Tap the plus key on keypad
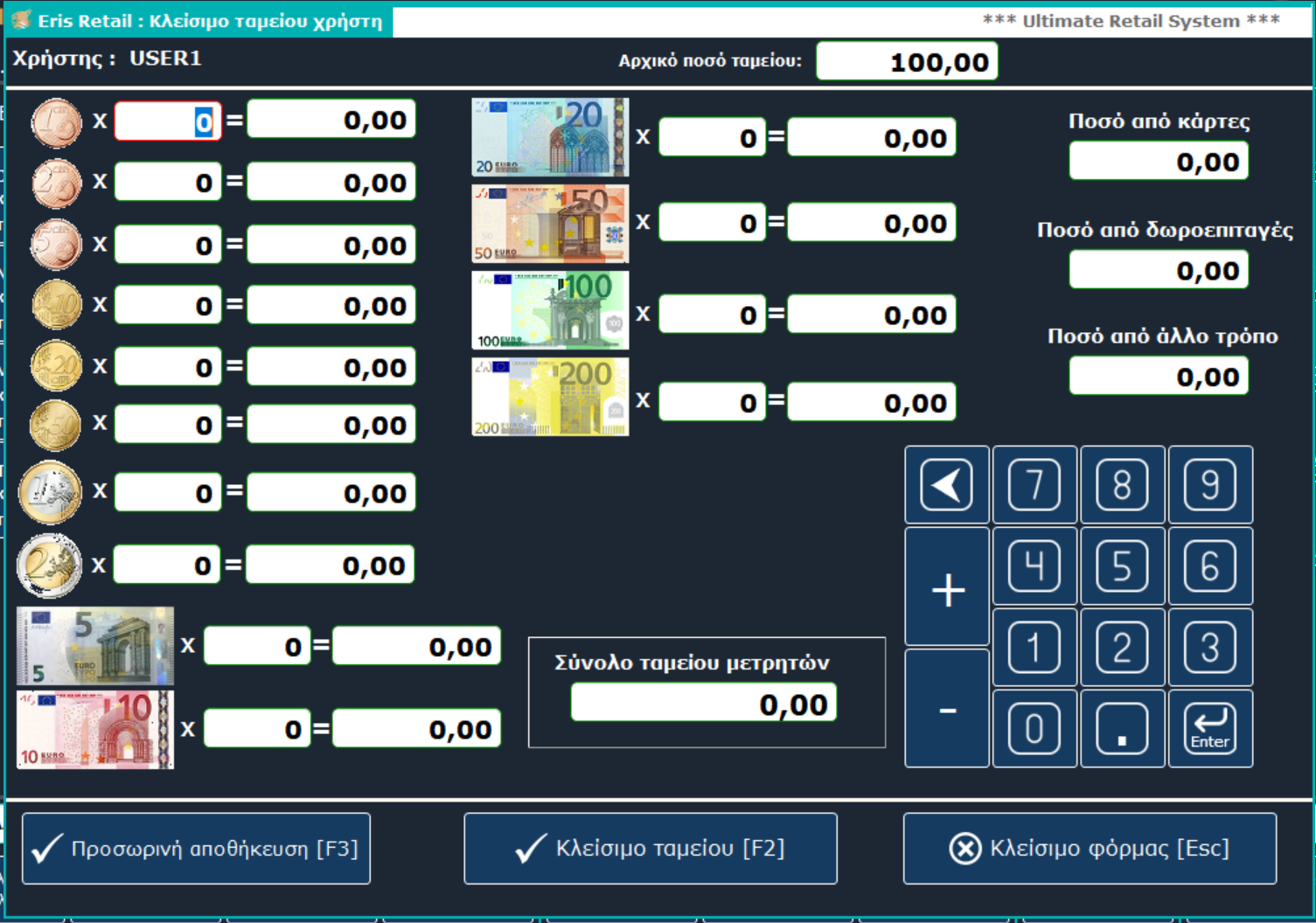The width and height of the screenshot is (1316, 923). (x=947, y=586)
